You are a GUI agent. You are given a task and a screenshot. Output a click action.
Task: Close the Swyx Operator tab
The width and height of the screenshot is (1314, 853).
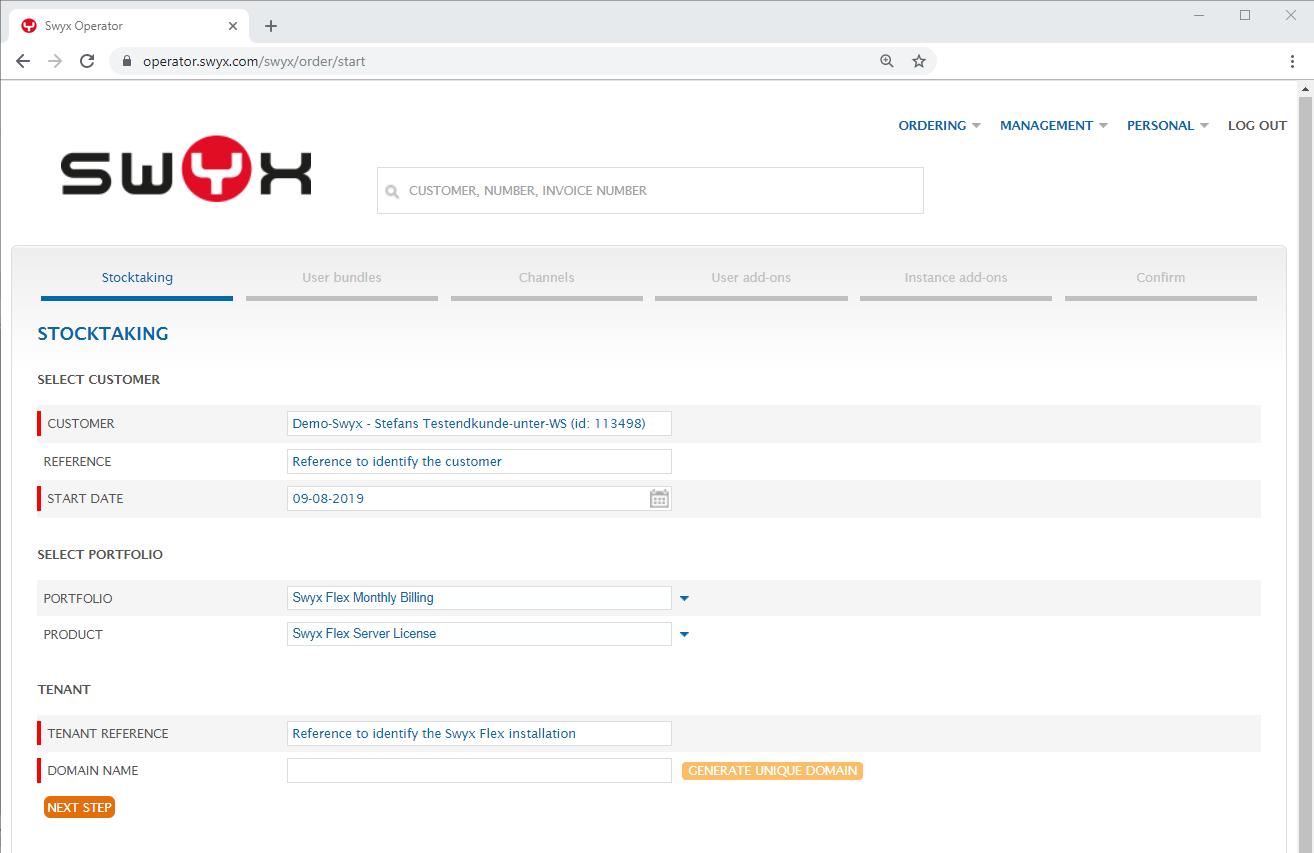[x=233, y=26]
